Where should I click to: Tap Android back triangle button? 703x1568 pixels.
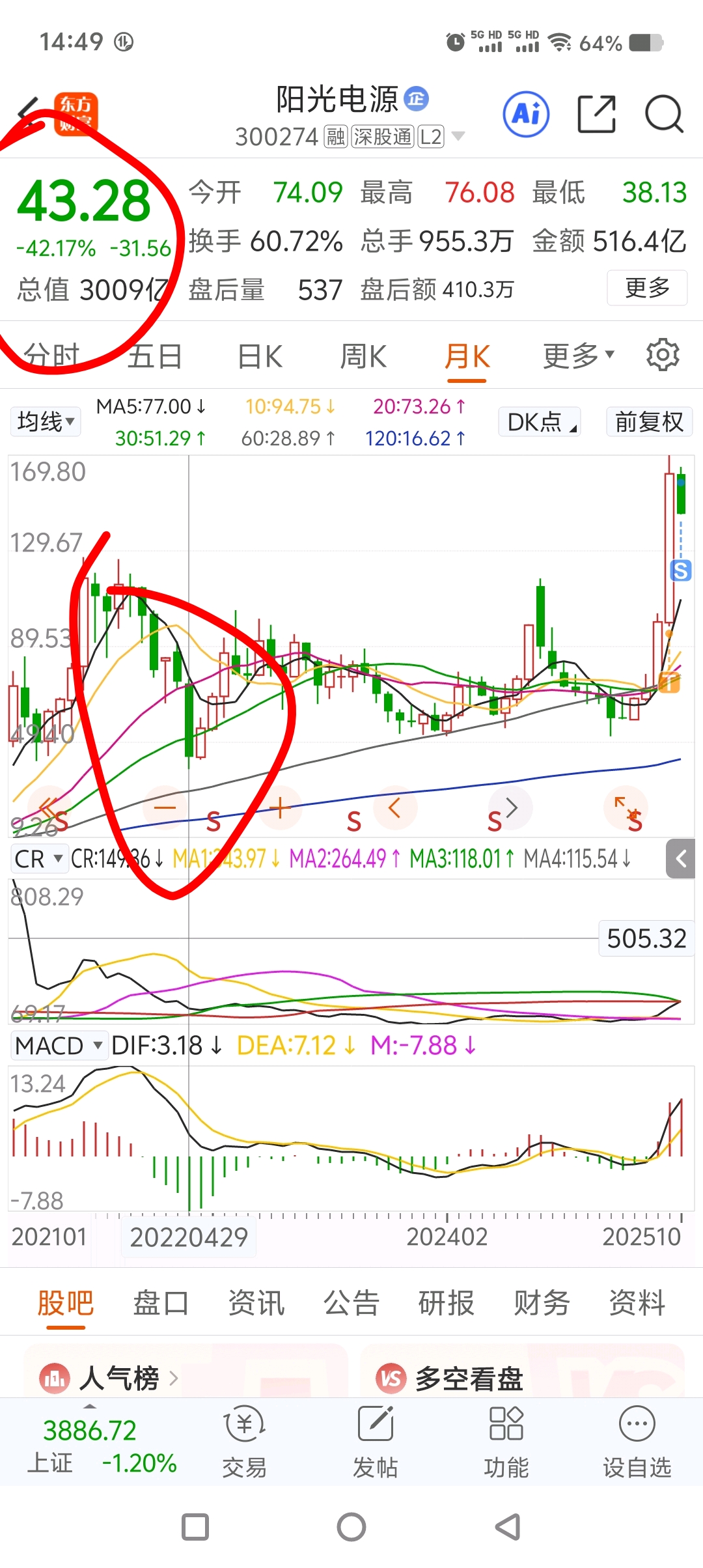(x=508, y=1527)
